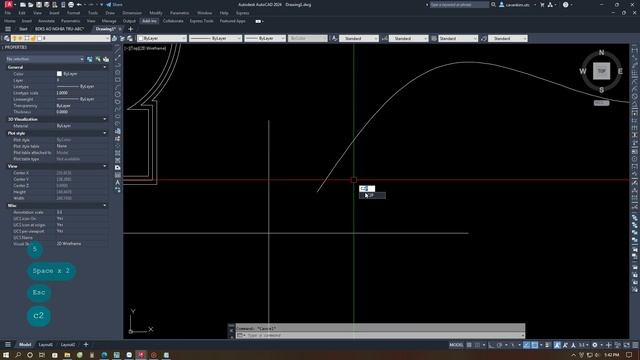Switch to the Model tab

(25, 345)
